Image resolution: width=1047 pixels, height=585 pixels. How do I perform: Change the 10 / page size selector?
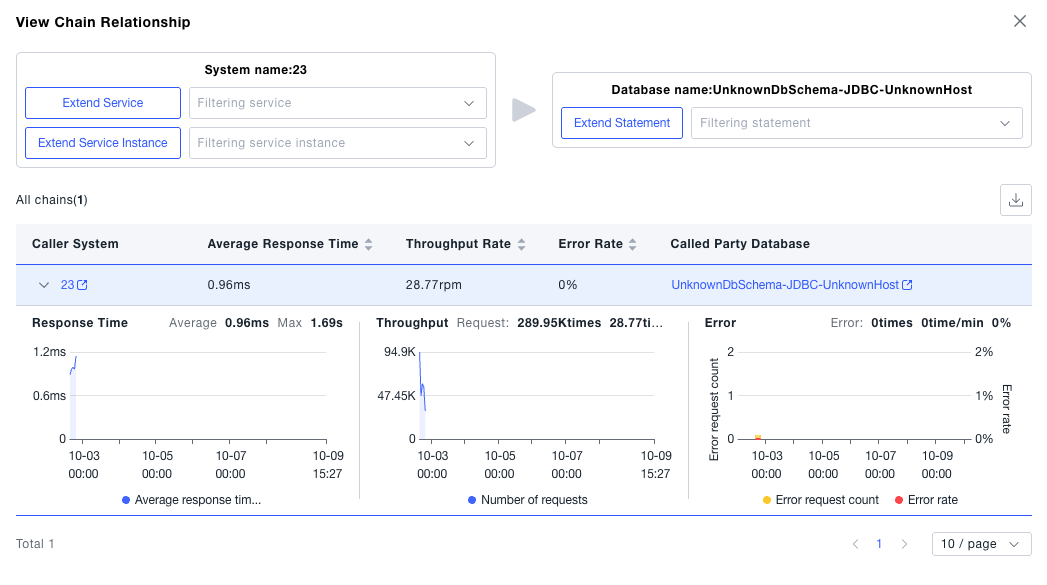click(981, 544)
